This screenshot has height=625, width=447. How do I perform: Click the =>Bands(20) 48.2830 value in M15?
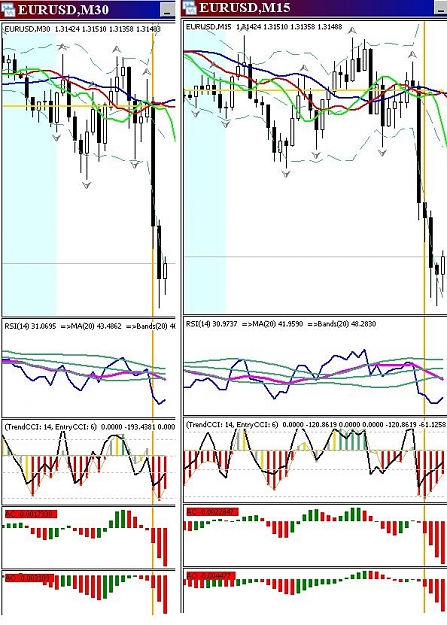pyautogui.click(x=342, y=324)
